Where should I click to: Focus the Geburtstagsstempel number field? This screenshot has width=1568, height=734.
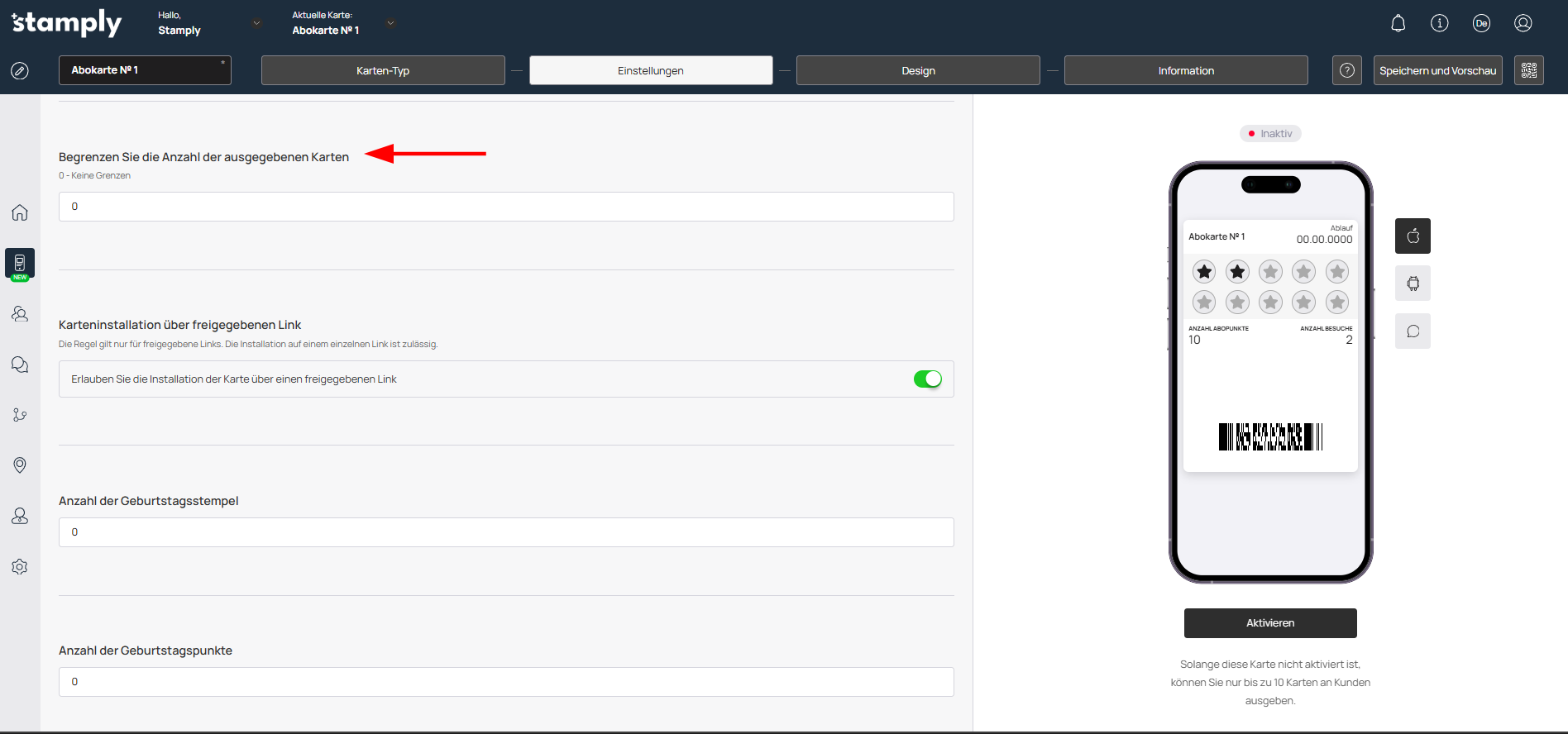point(506,532)
